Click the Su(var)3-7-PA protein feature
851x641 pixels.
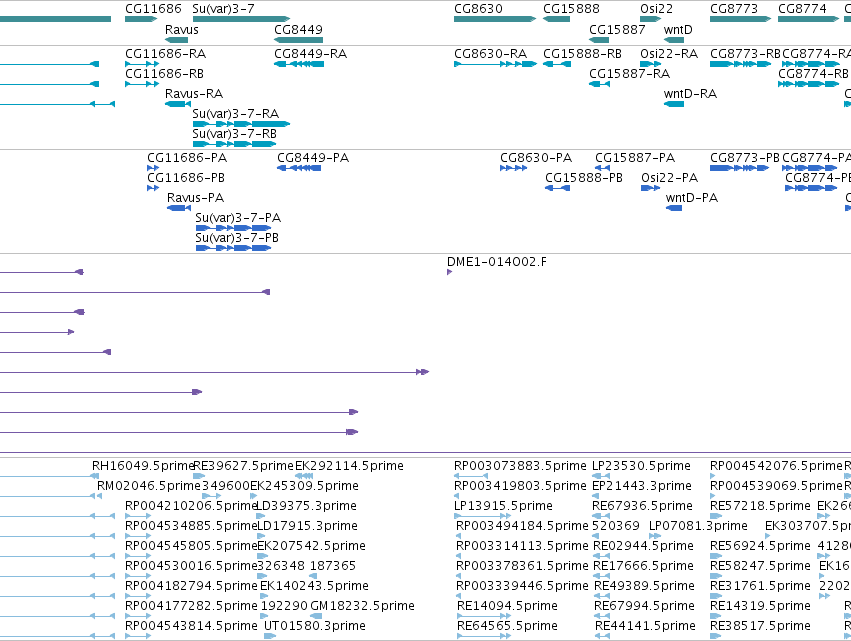233,228
